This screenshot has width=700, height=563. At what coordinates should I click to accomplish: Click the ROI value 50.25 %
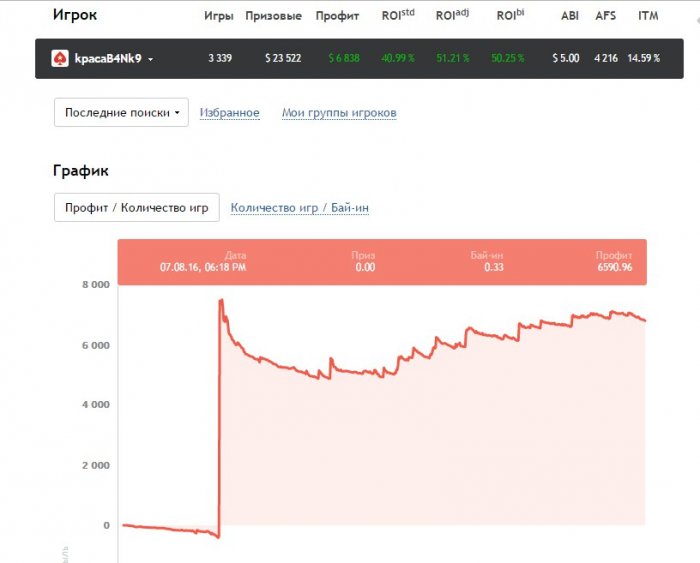508,58
